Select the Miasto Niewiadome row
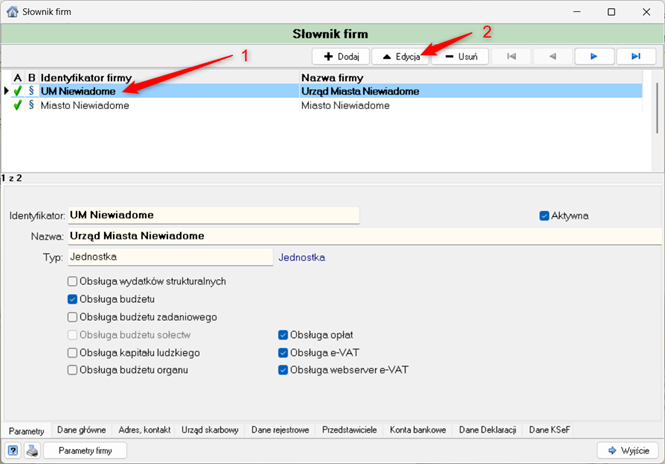Screen dimensions: 665x464 point(170,105)
